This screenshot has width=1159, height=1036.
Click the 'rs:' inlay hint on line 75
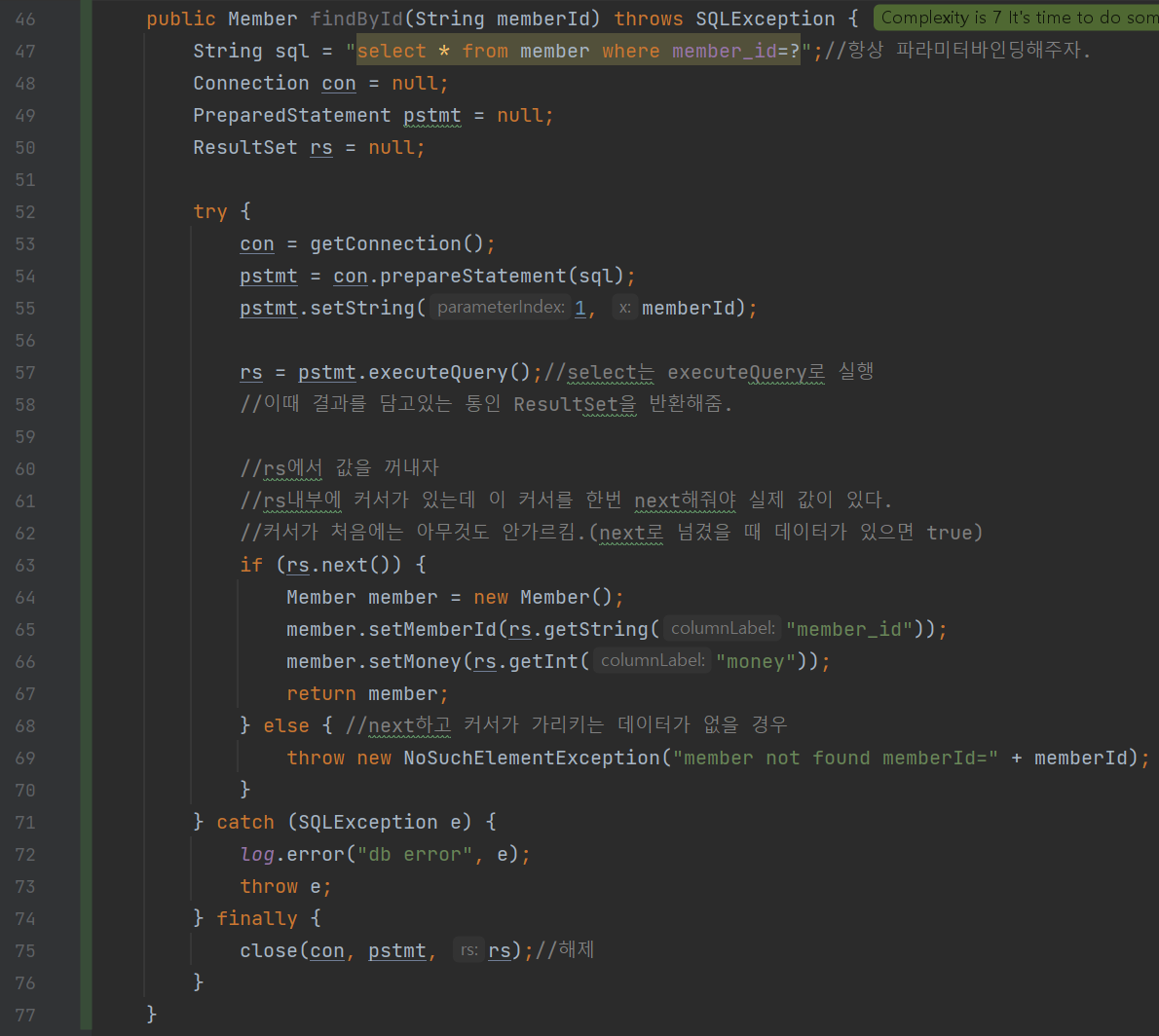pos(468,950)
